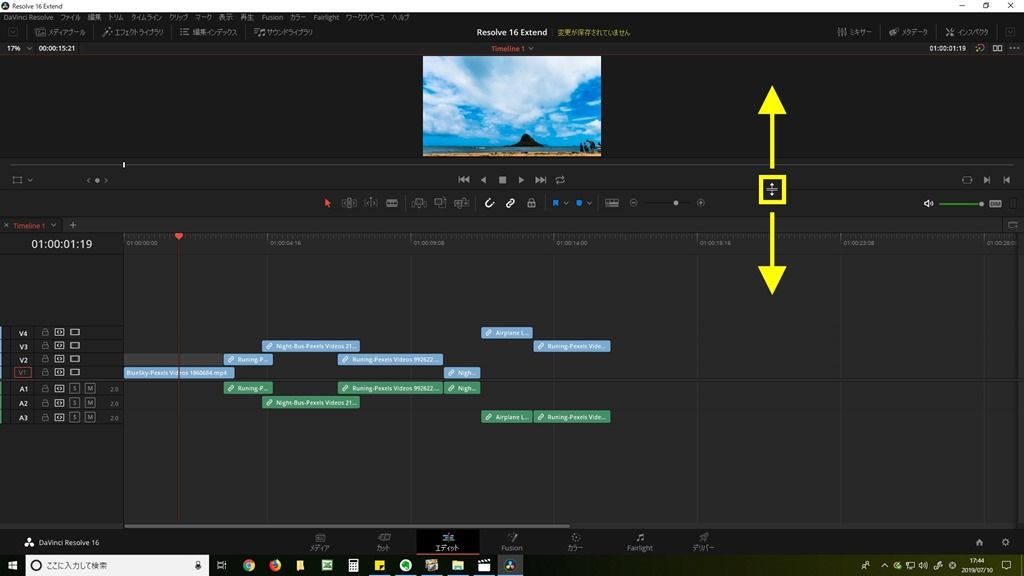This screenshot has width=1024, height=576.
Task: Open the Sound Library panel
Action: click(x=283, y=32)
